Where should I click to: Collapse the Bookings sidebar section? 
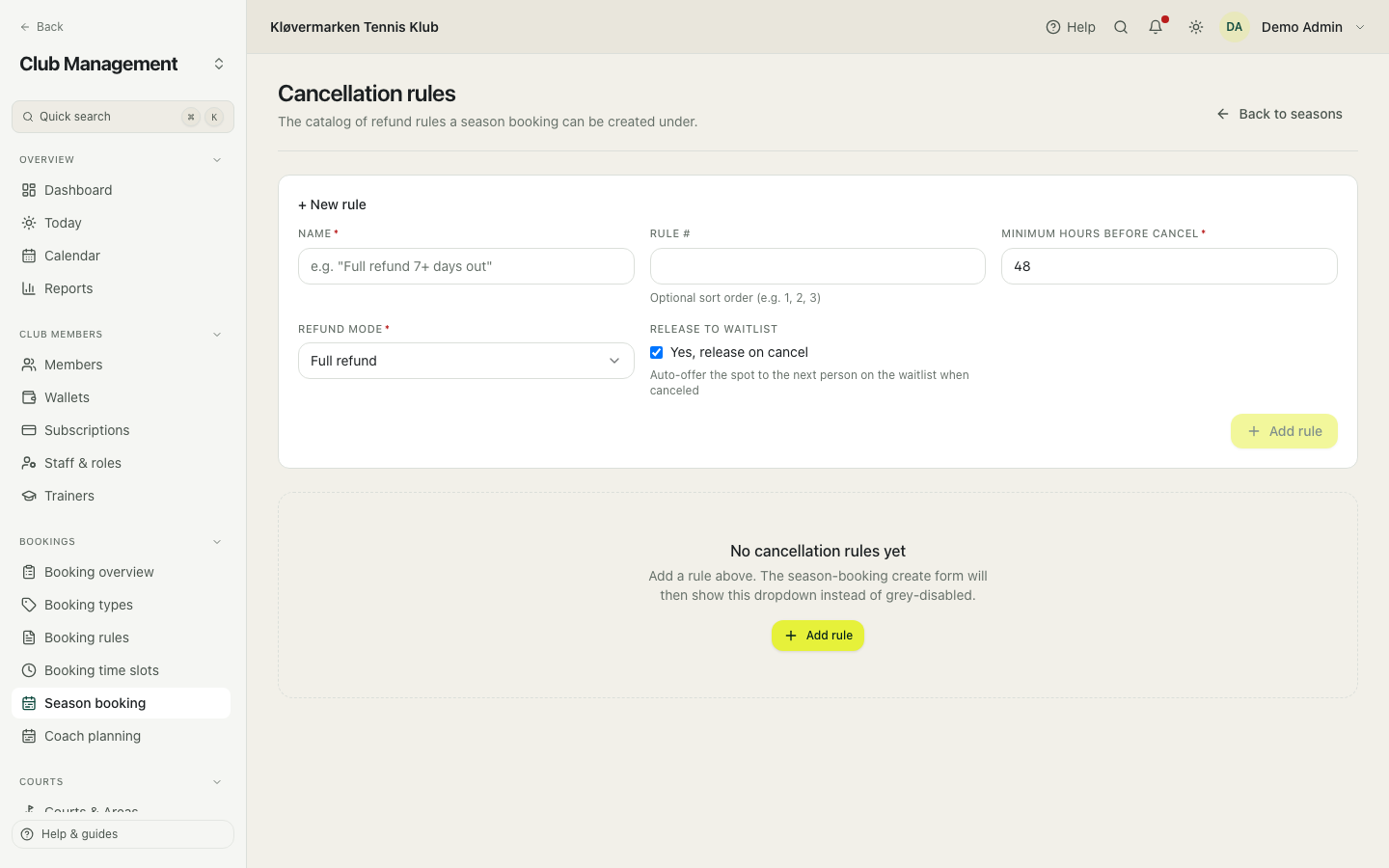point(217,542)
